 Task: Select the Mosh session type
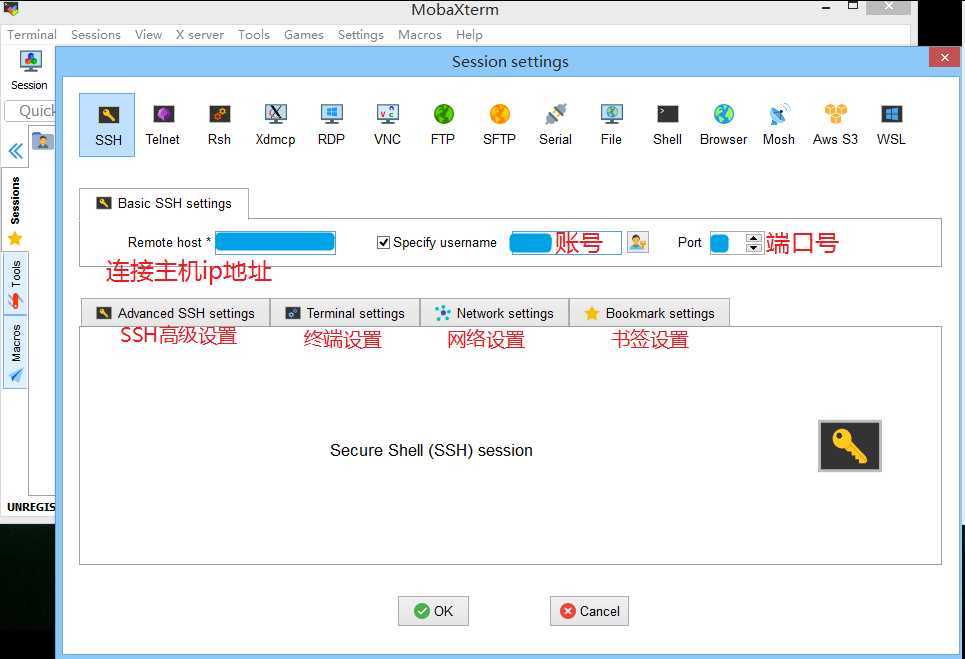click(779, 125)
